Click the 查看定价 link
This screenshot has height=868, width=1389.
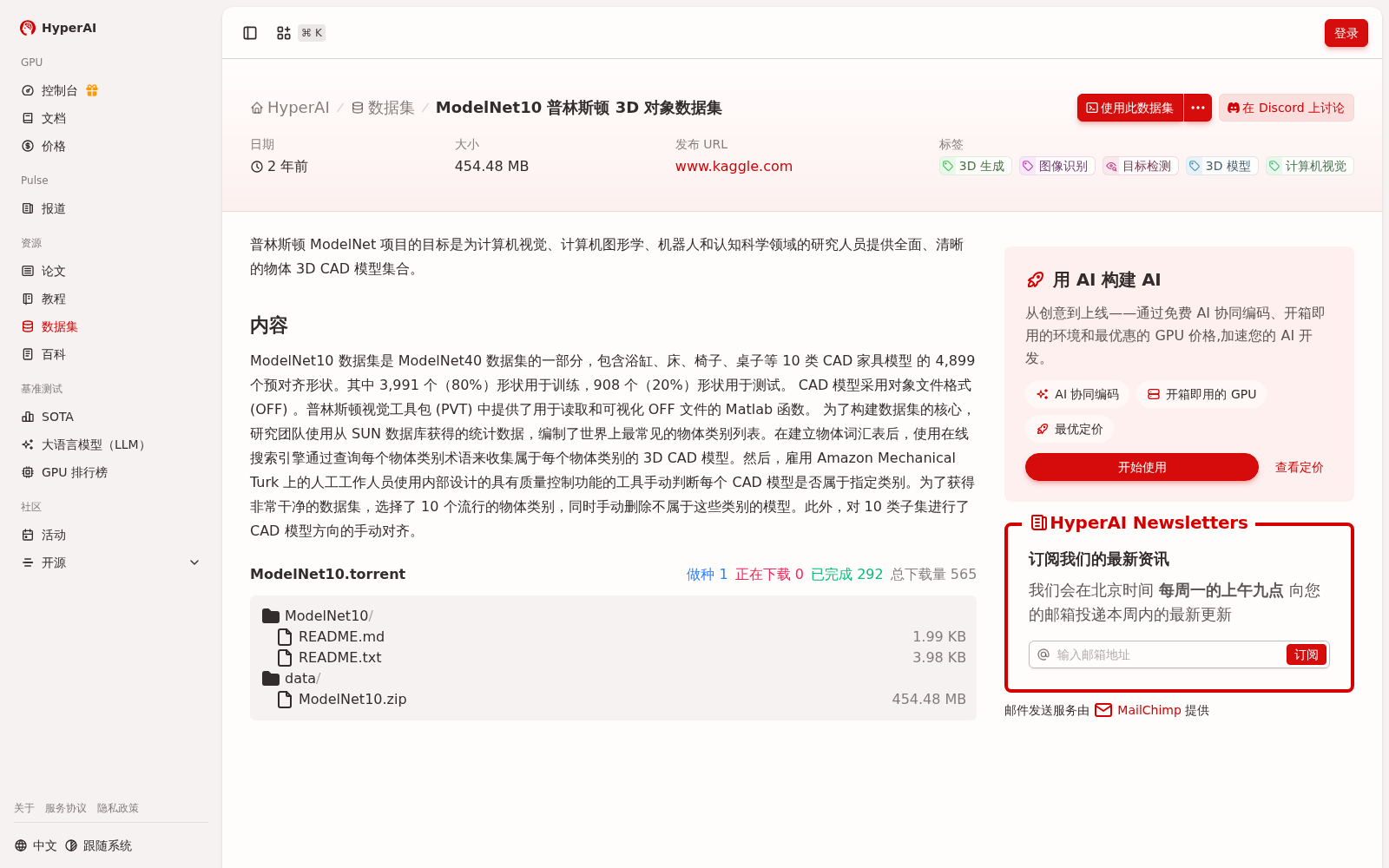click(x=1299, y=467)
